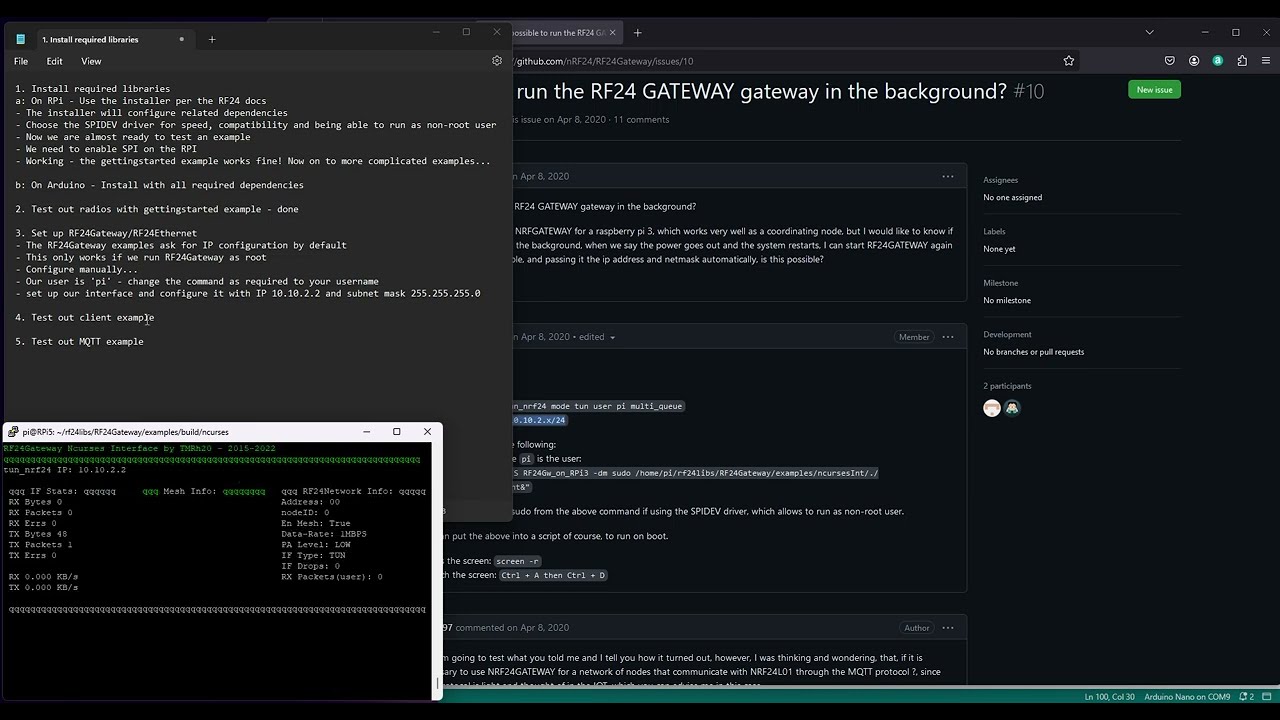This screenshot has height=720, width=1280.
Task: Click the first participant avatar
Action: point(992,408)
